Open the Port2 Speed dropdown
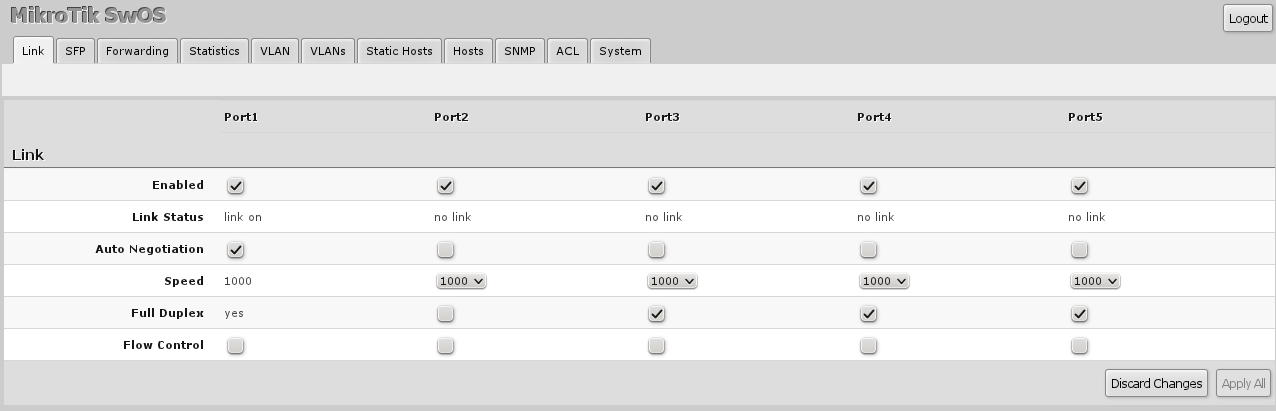The height and width of the screenshot is (411, 1276). [461, 282]
